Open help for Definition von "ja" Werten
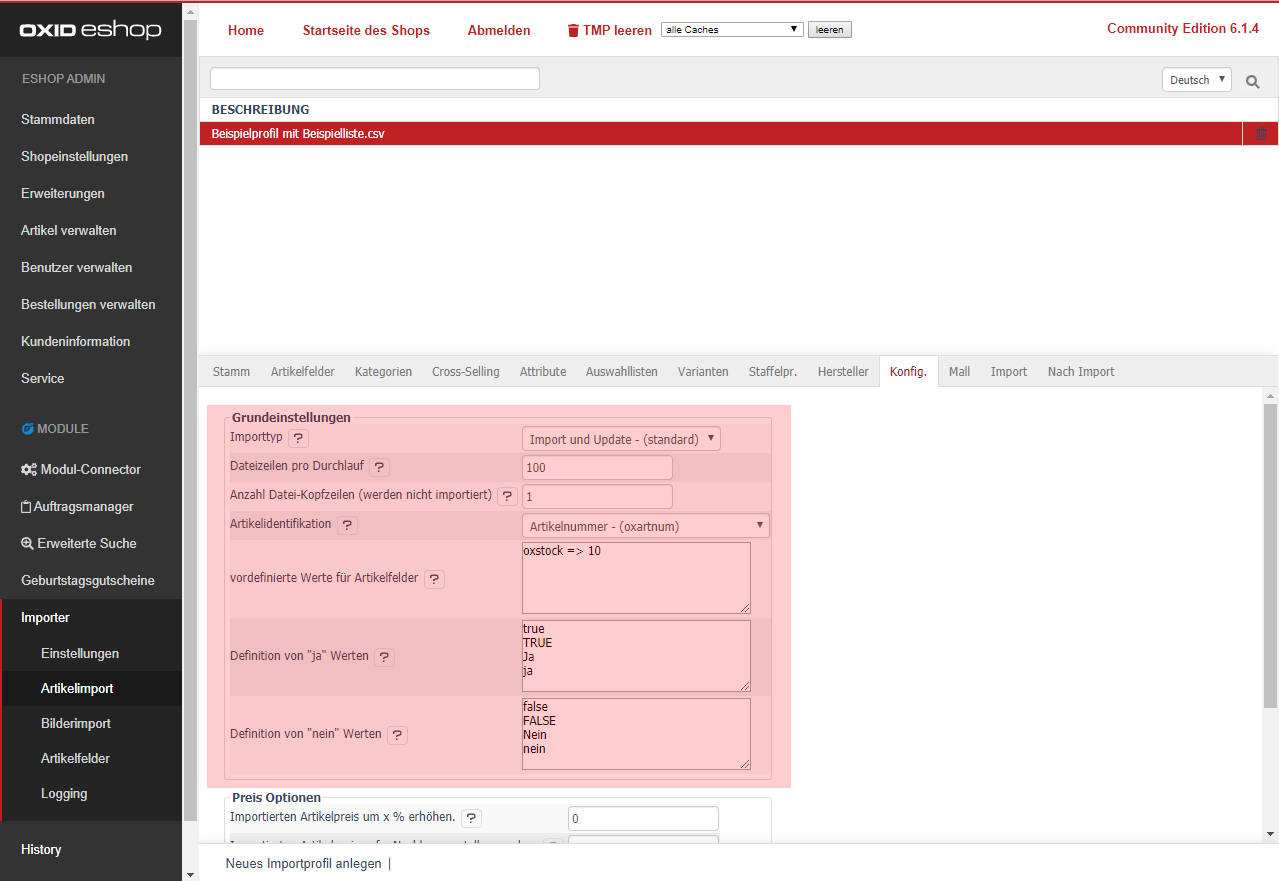 point(384,657)
